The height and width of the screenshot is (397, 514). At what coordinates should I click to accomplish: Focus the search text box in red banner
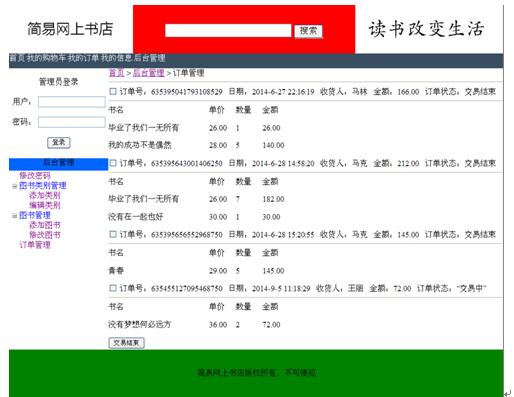(228, 31)
